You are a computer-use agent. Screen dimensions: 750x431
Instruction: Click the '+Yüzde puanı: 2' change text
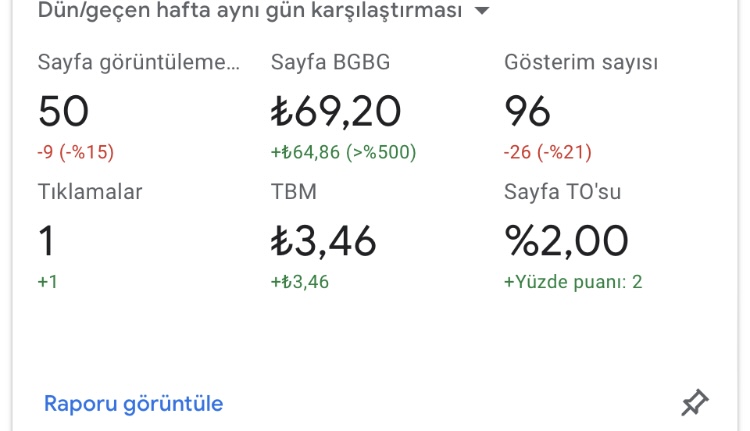pyautogui.click(x=573, y=282)
